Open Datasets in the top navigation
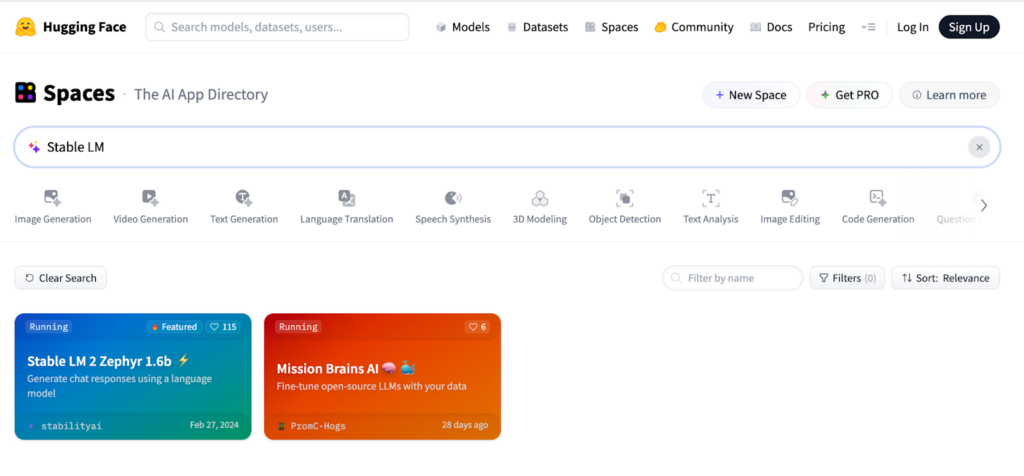 click(x=537, y=27)
